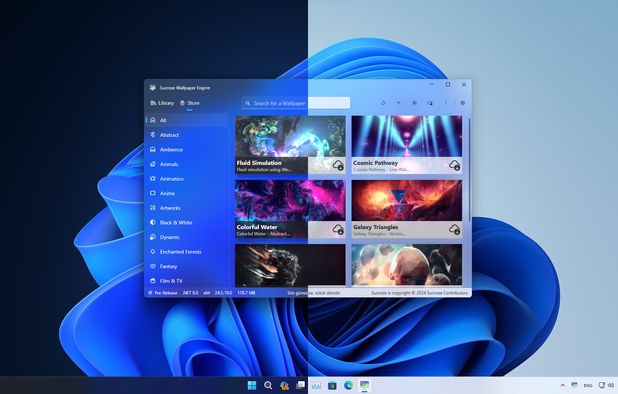
Task: Download Galaxy Triangles via cloud icon
Action: click(455, 229)
